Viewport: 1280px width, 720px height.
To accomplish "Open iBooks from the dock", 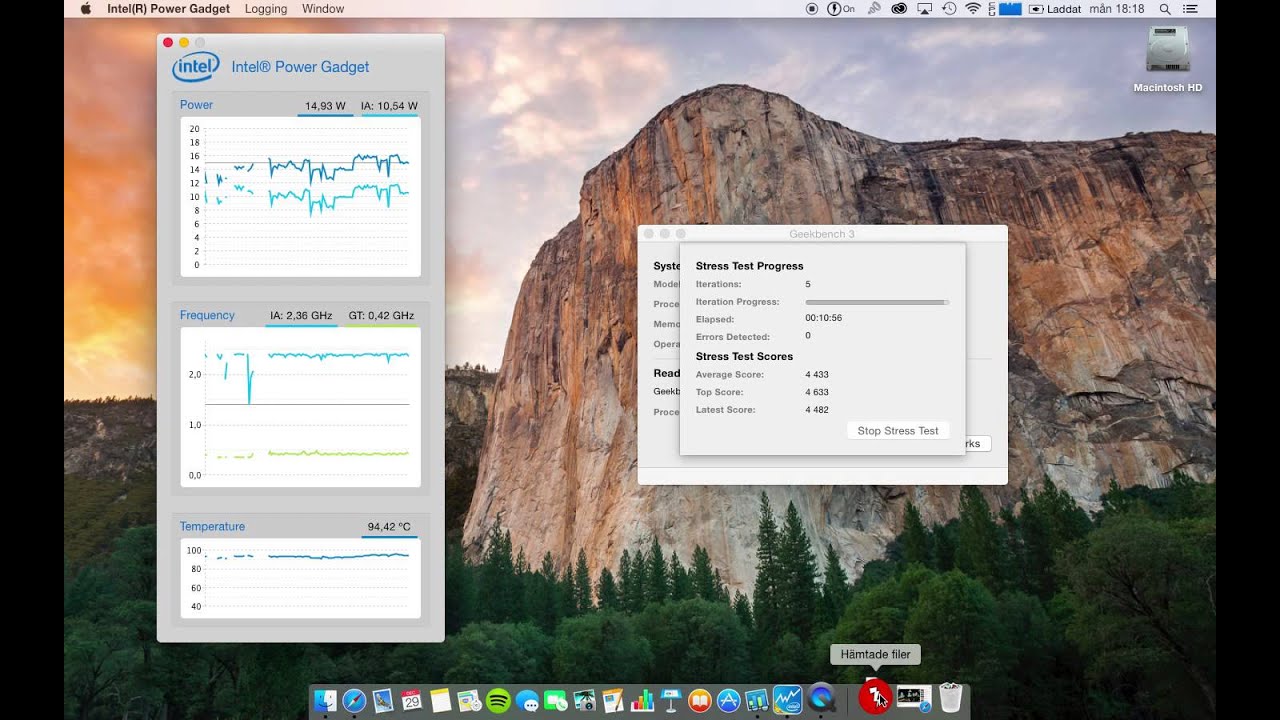I will (x=700, y=700).
